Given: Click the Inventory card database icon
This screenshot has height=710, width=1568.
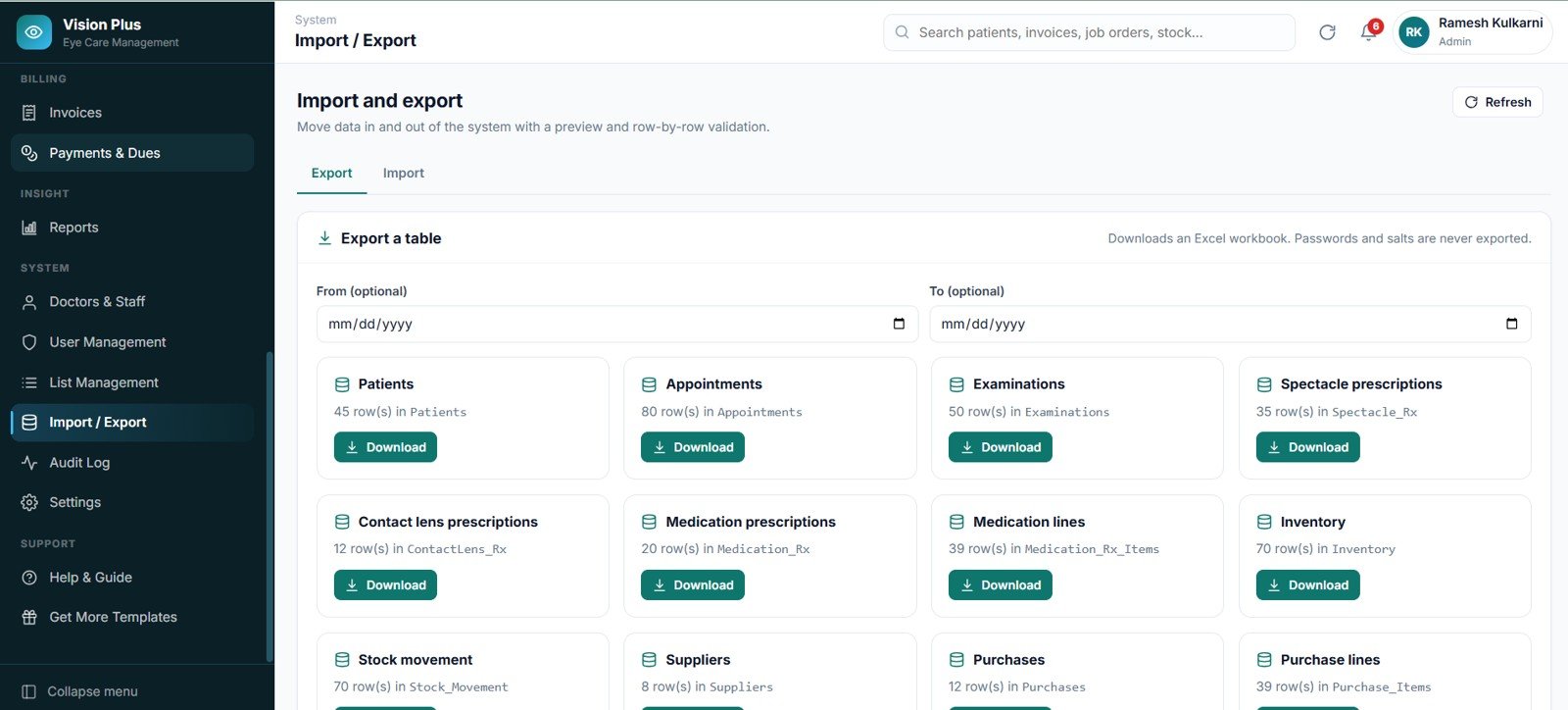Looking at the screenshot, I should pos(1264,522).
